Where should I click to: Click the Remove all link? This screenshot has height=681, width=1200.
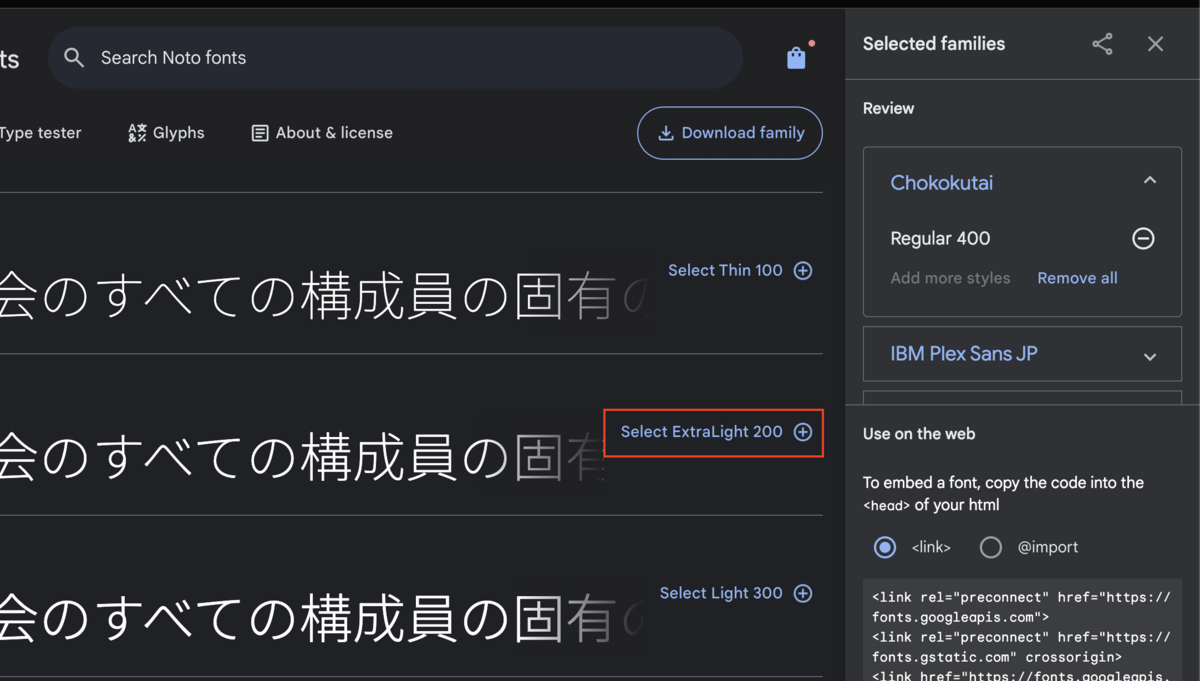tap(1077, 278)
